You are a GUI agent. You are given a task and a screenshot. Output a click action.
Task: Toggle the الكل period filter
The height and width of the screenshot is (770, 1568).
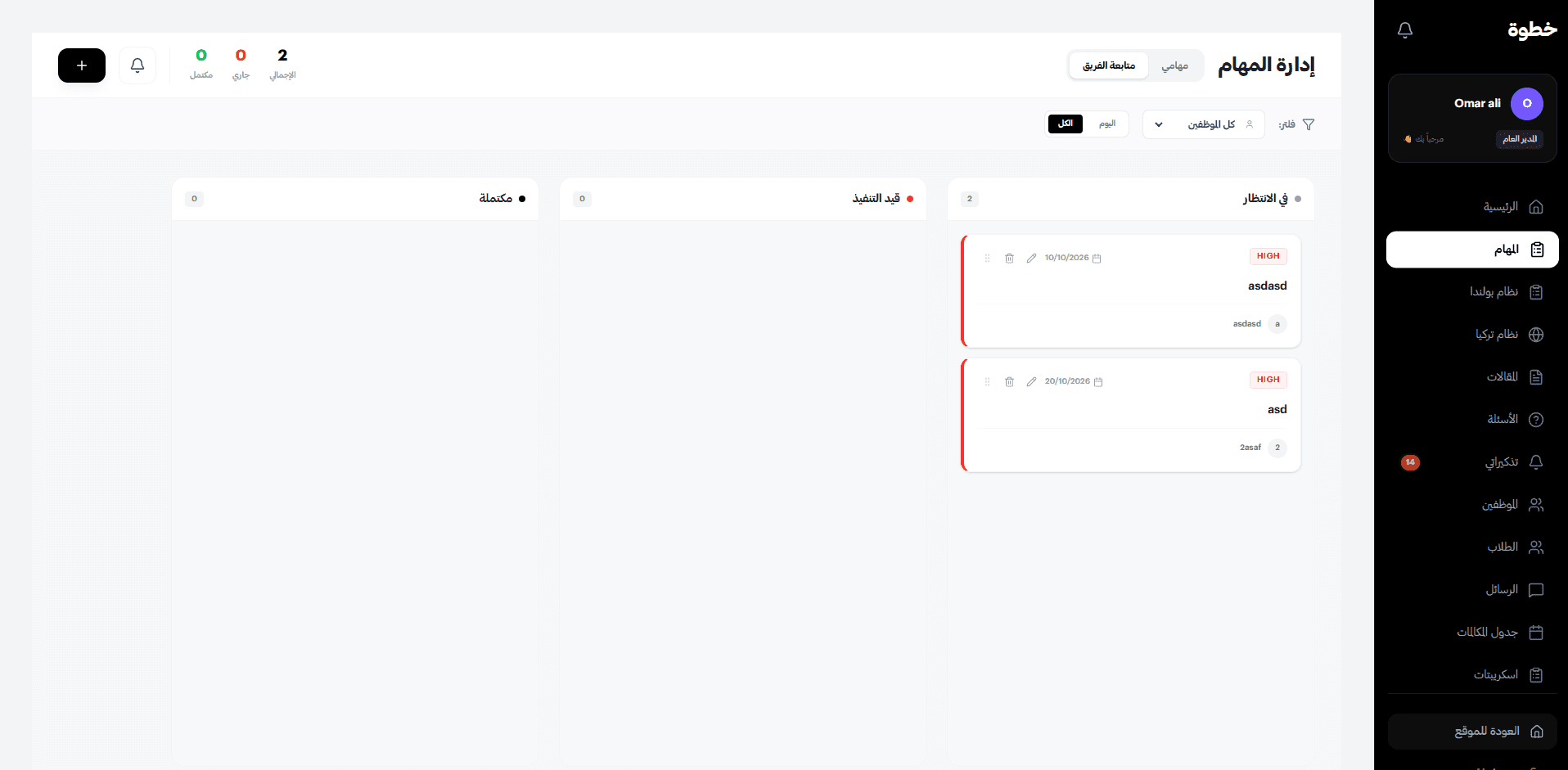pyautogui.click(x=1065, y=124)
